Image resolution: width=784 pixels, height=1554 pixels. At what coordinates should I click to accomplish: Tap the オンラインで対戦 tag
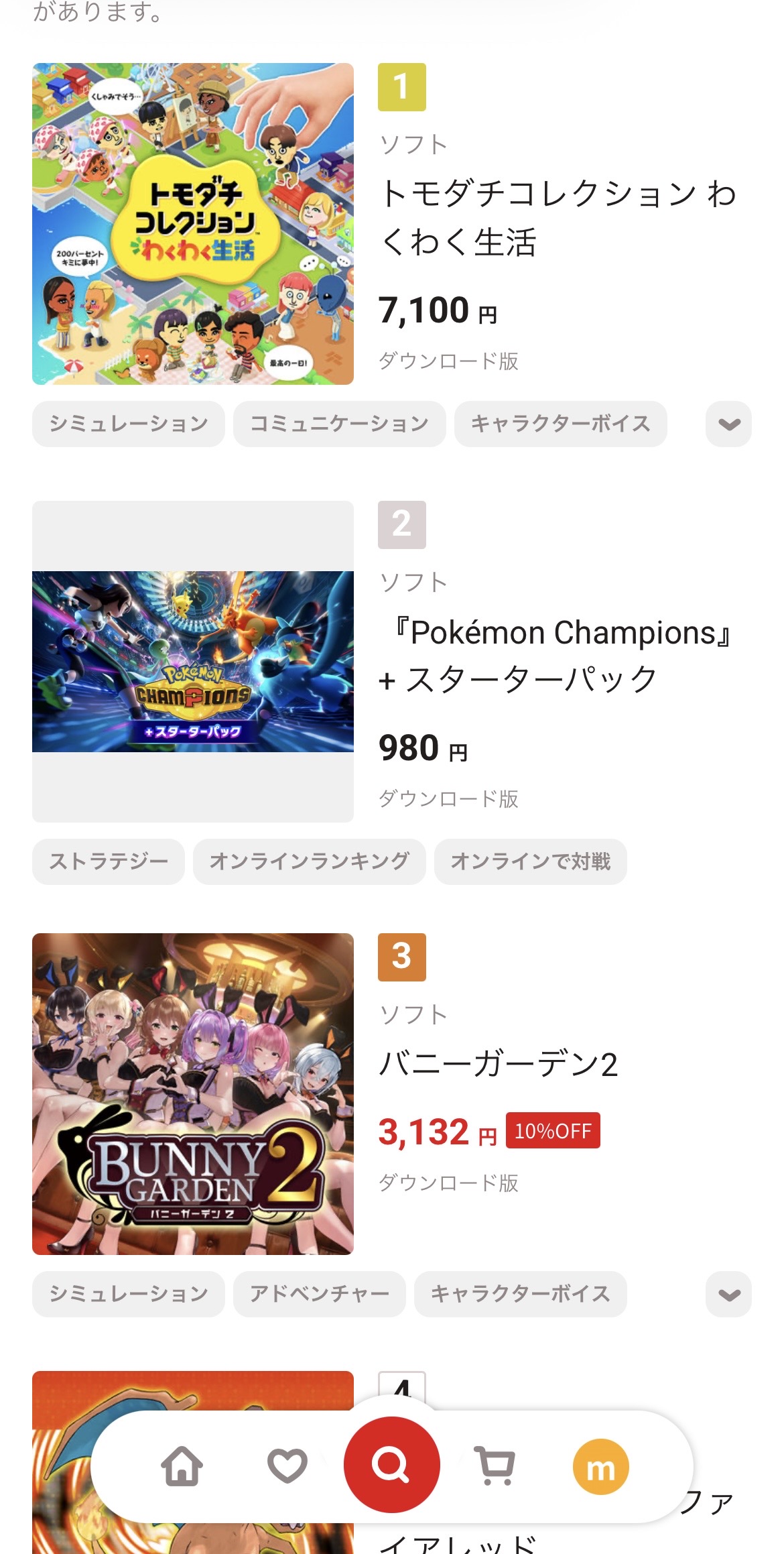point(530,861)
